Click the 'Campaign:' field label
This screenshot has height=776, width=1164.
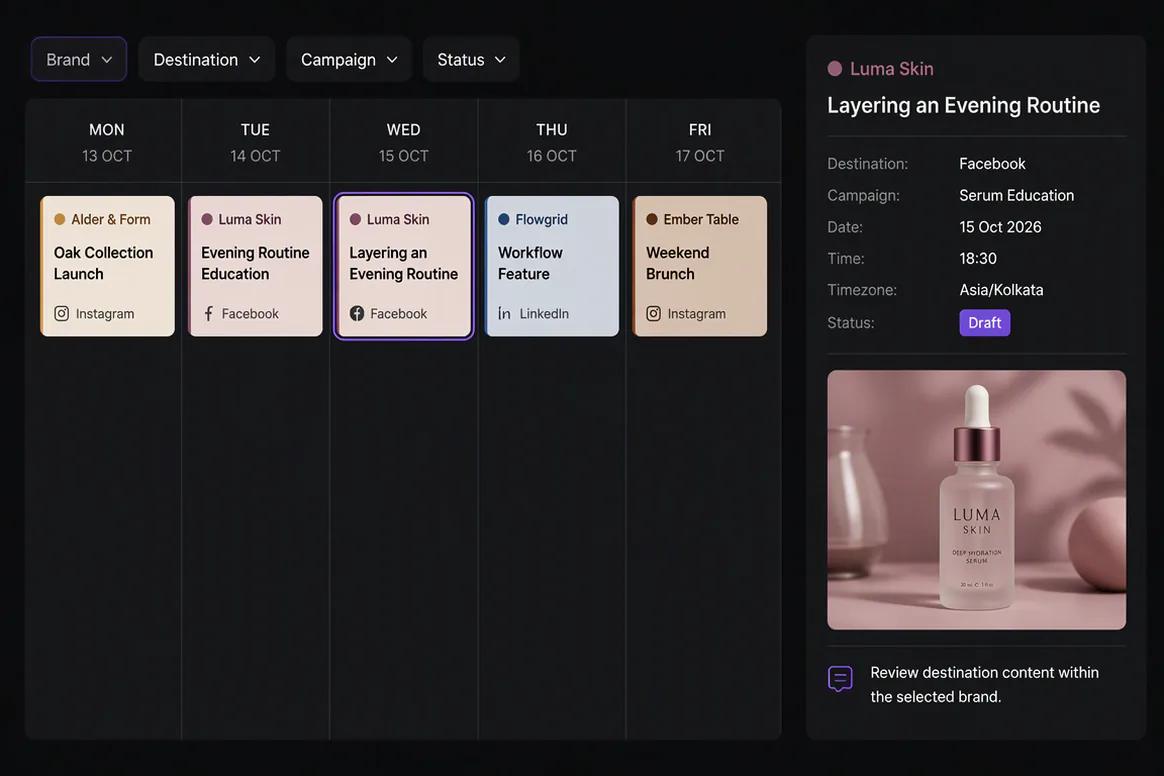[x=863, y=195]
